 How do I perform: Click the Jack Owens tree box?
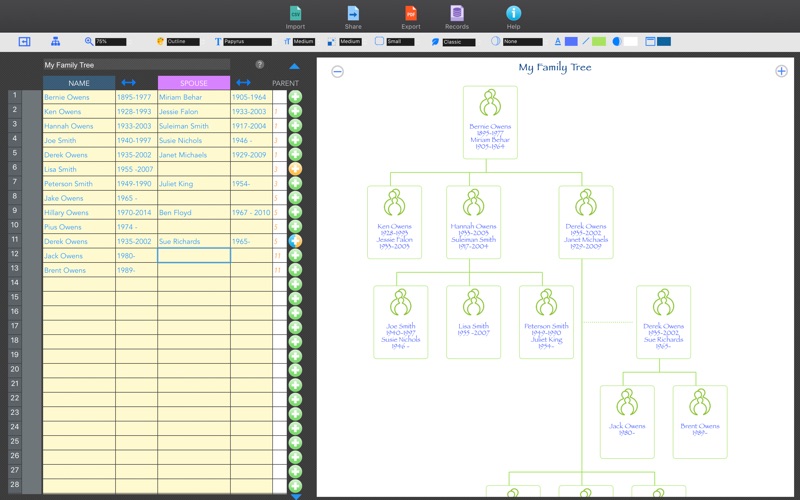point(627,422)
